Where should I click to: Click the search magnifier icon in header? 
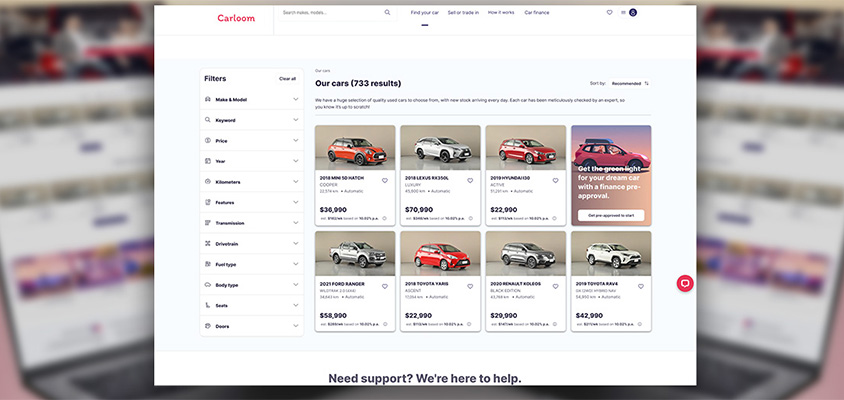pyautogui.click(x=387, y=13)
